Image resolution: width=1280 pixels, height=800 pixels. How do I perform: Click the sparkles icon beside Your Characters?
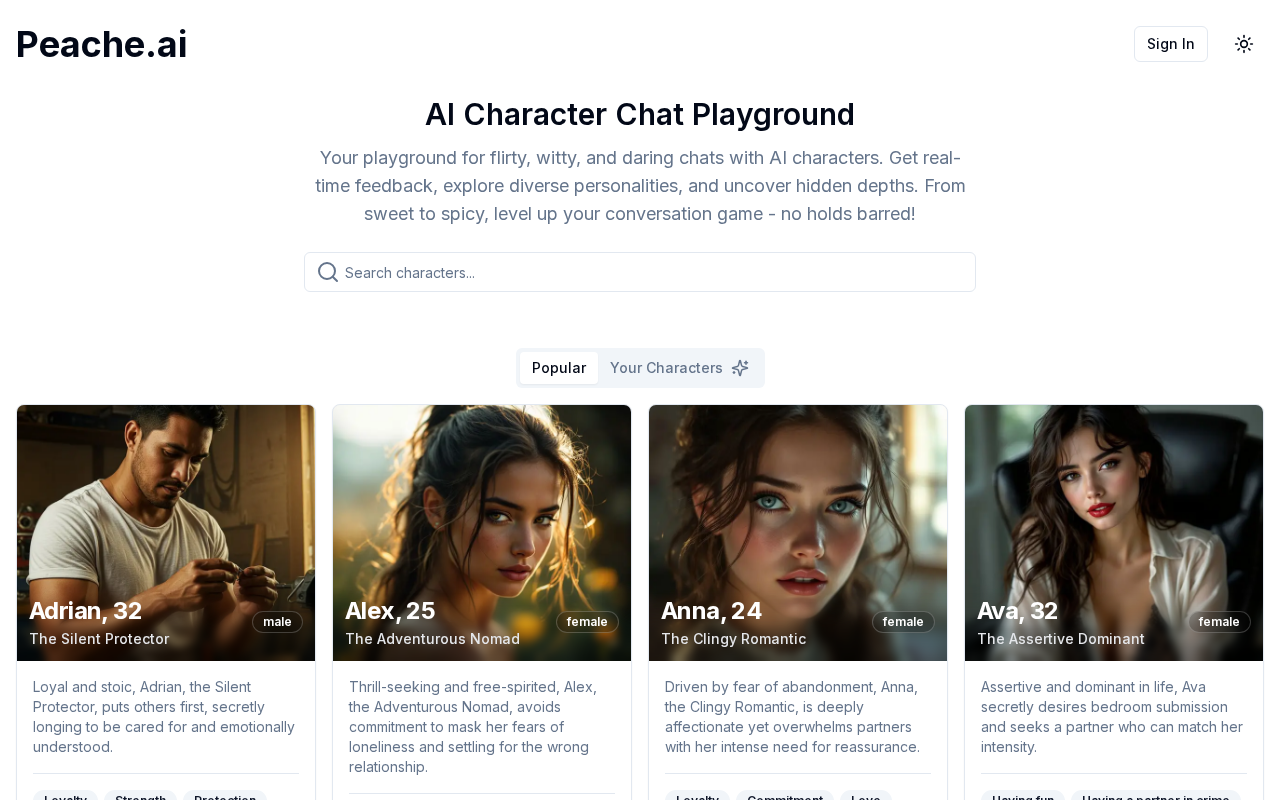click(740, 368)
